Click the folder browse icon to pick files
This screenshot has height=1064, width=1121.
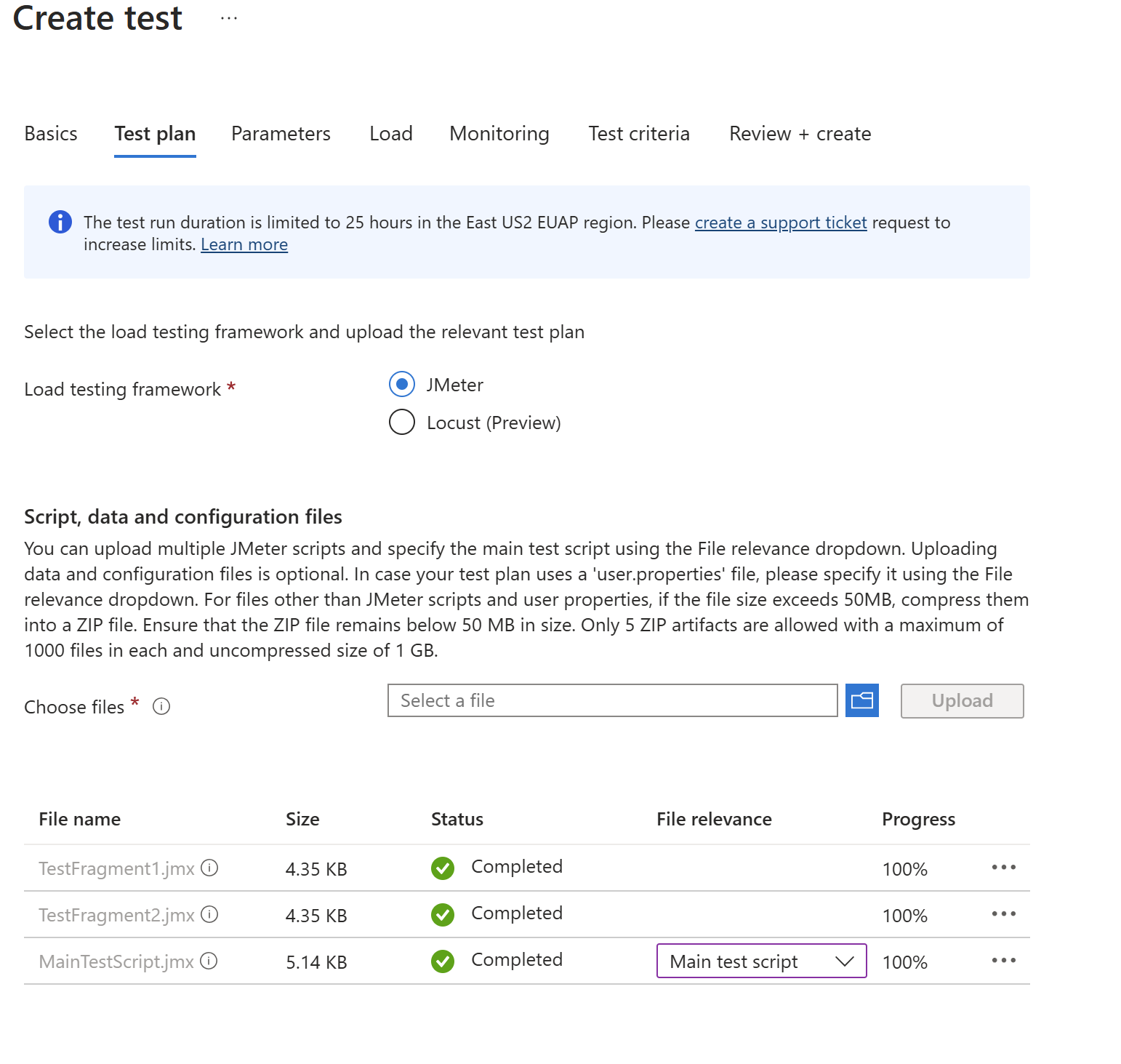(x=861, y=700)
